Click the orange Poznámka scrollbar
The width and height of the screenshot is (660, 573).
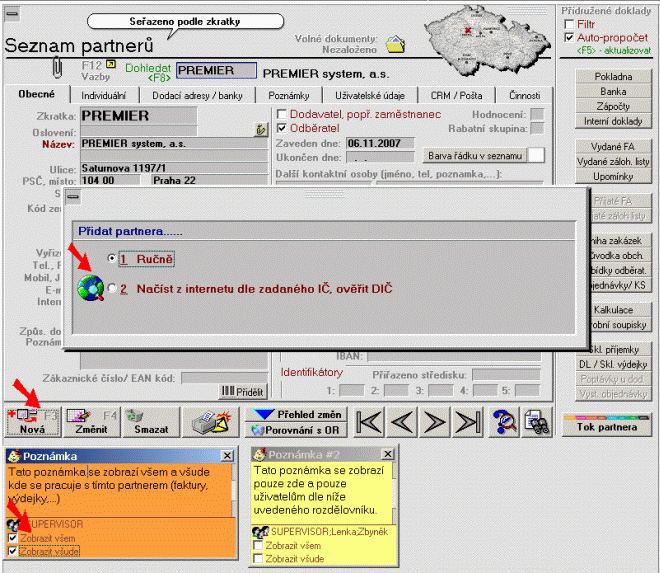(234, 490)
